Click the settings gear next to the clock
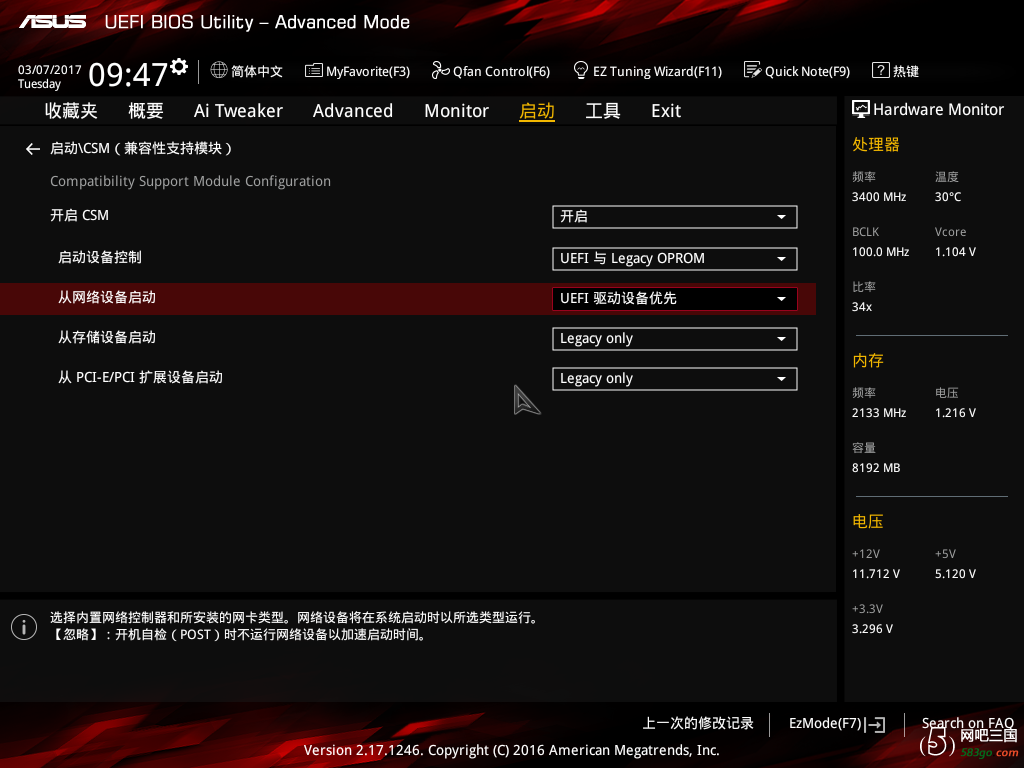 pyautogui.click(x=179, y=67)
